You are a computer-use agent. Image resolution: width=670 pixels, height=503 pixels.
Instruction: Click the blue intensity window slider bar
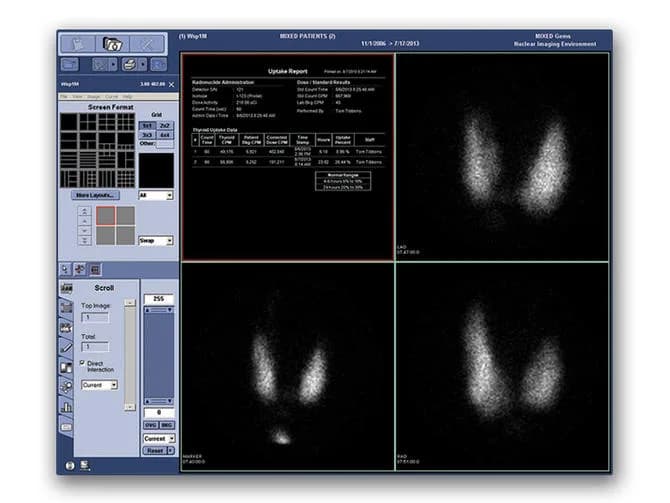pos(159,356)
